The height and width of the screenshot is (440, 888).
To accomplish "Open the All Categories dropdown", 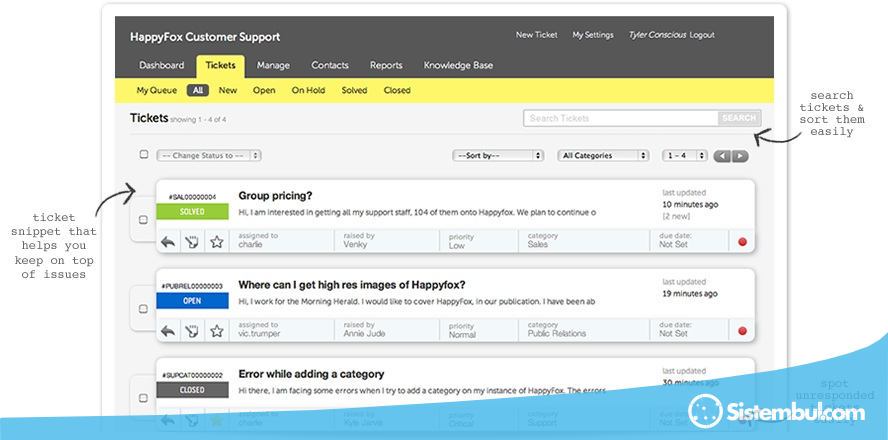I will click(603, 155).
